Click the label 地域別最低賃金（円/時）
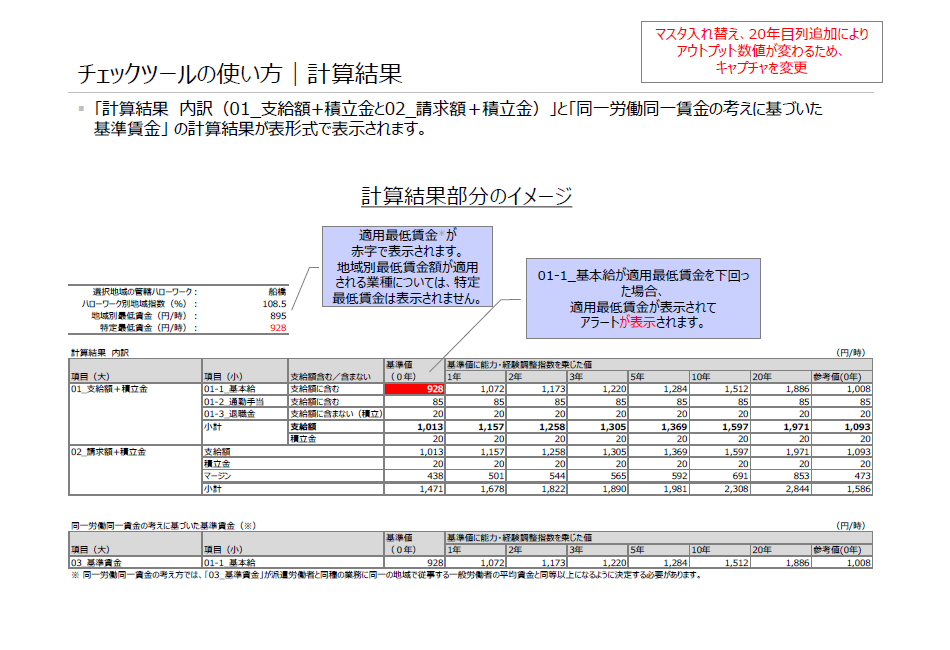The width and height of the screenshot is (950, 650). click(x=144, y=316)
